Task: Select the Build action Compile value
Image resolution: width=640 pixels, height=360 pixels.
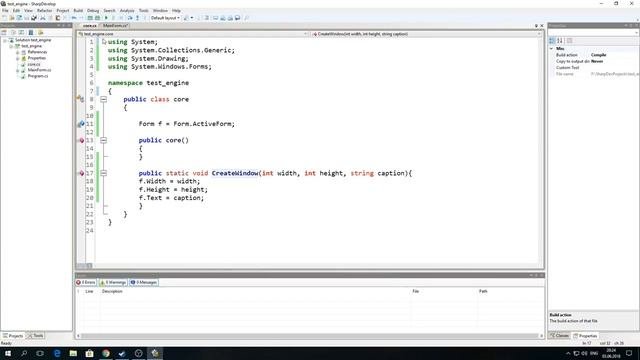Action: click(598, 55)
